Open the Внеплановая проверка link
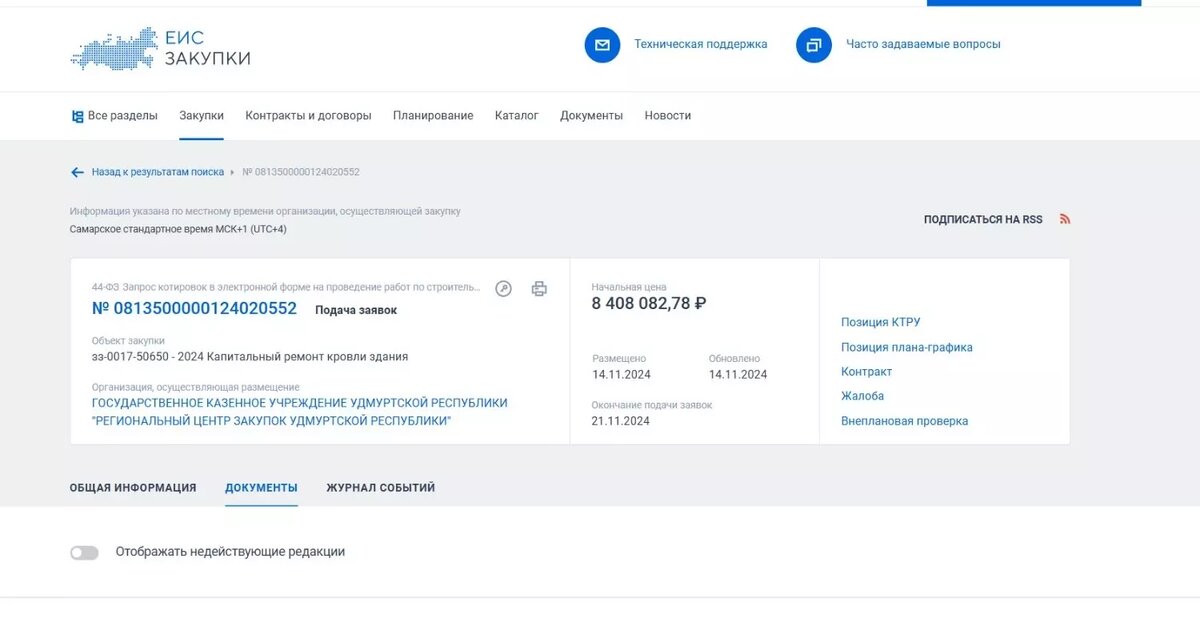1200x623 pixels. point(906,421)
